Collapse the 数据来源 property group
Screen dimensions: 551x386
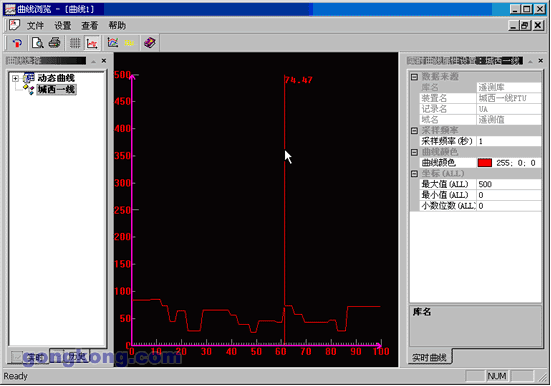tap(414, 77)
